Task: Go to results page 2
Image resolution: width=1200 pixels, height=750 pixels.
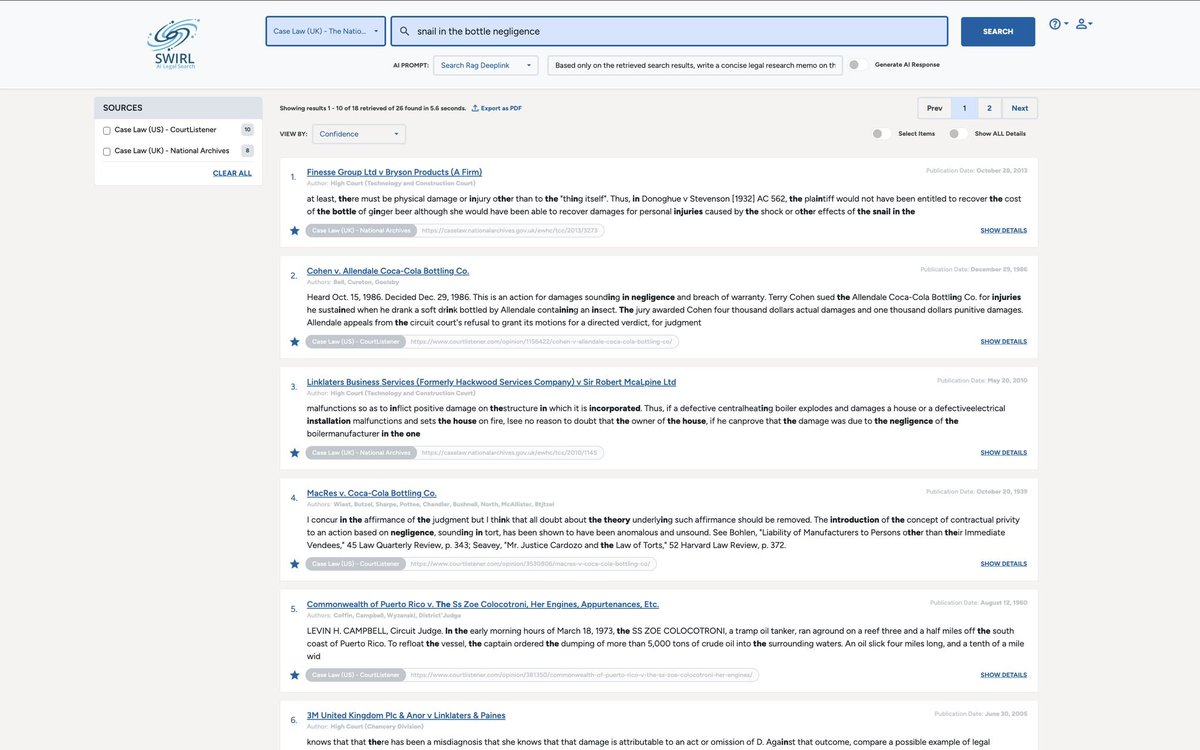Action: 989,108
